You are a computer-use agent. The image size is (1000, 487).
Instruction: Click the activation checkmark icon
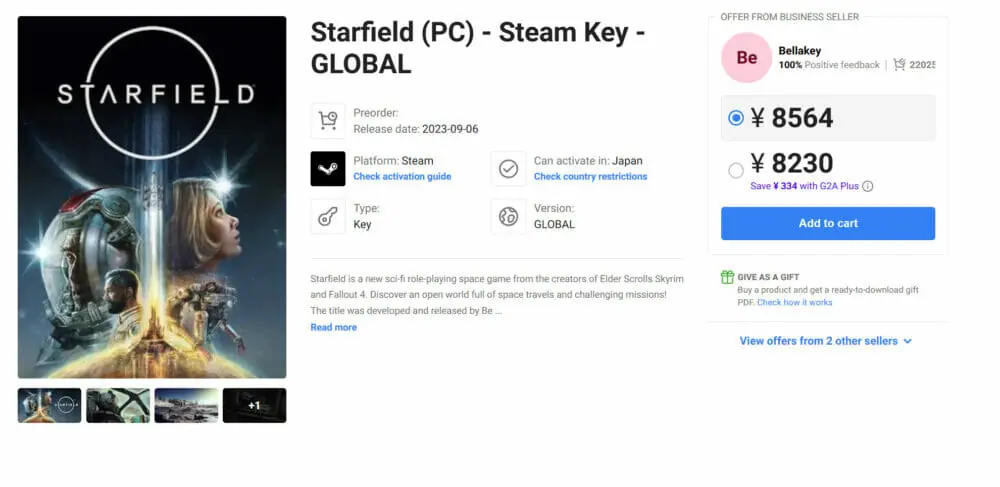coord(508,169)
